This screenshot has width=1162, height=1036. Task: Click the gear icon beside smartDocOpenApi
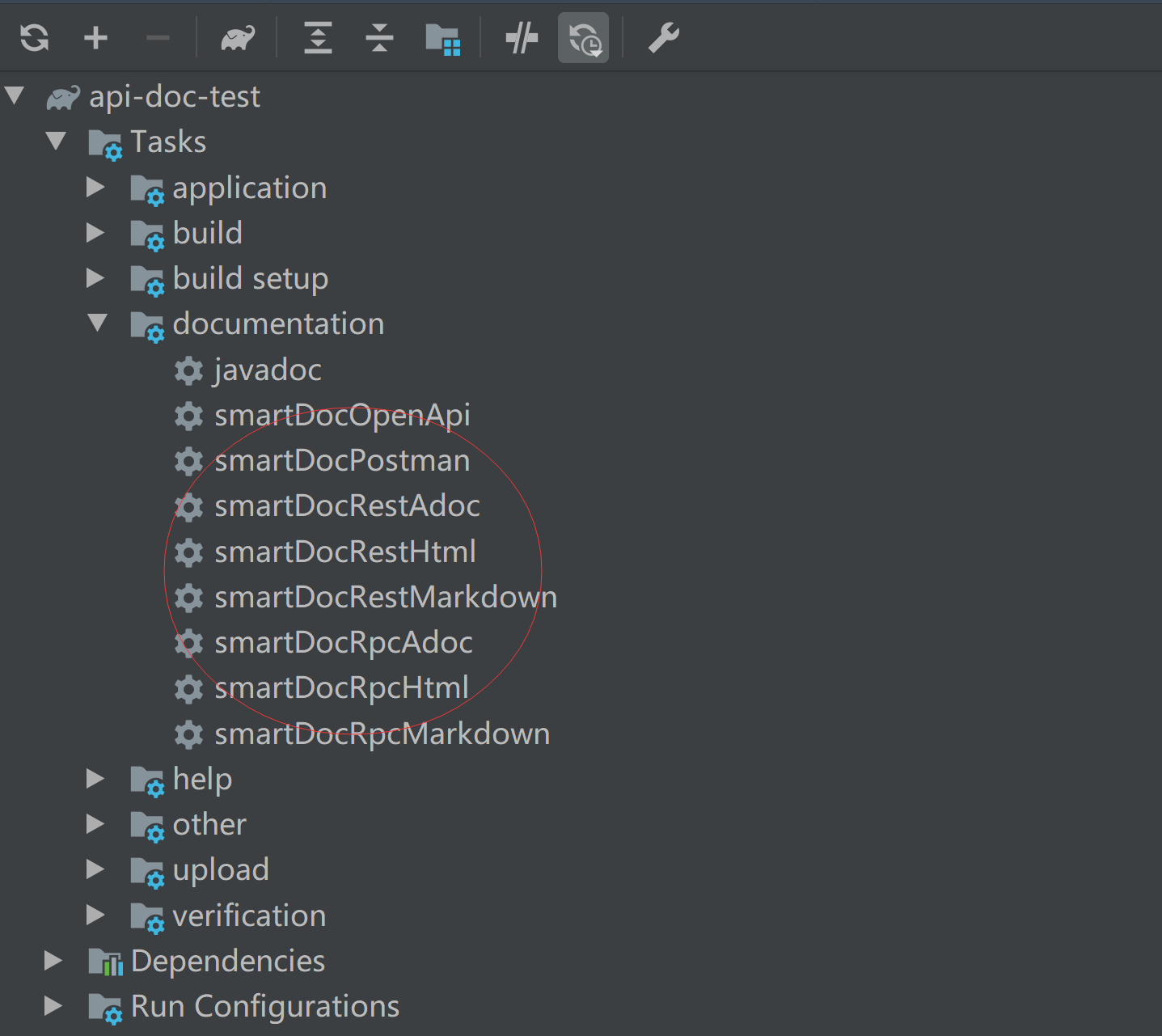pos(189,416)
